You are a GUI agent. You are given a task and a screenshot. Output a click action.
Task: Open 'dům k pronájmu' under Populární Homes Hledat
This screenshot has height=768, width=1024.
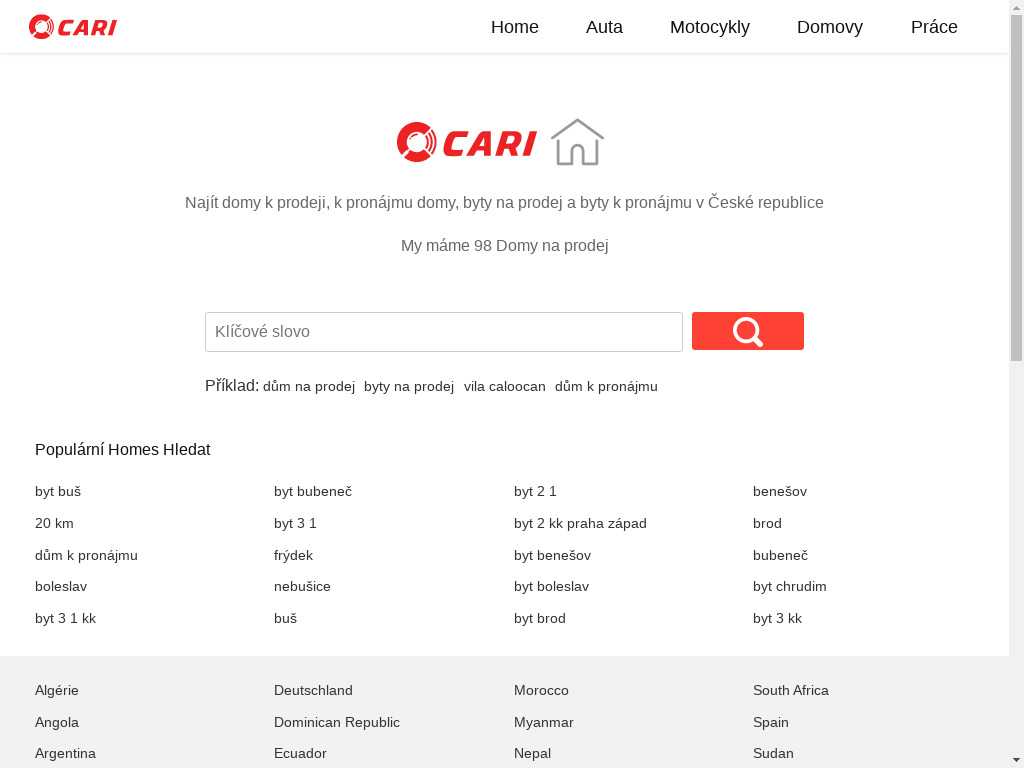[x=86, y=555]
